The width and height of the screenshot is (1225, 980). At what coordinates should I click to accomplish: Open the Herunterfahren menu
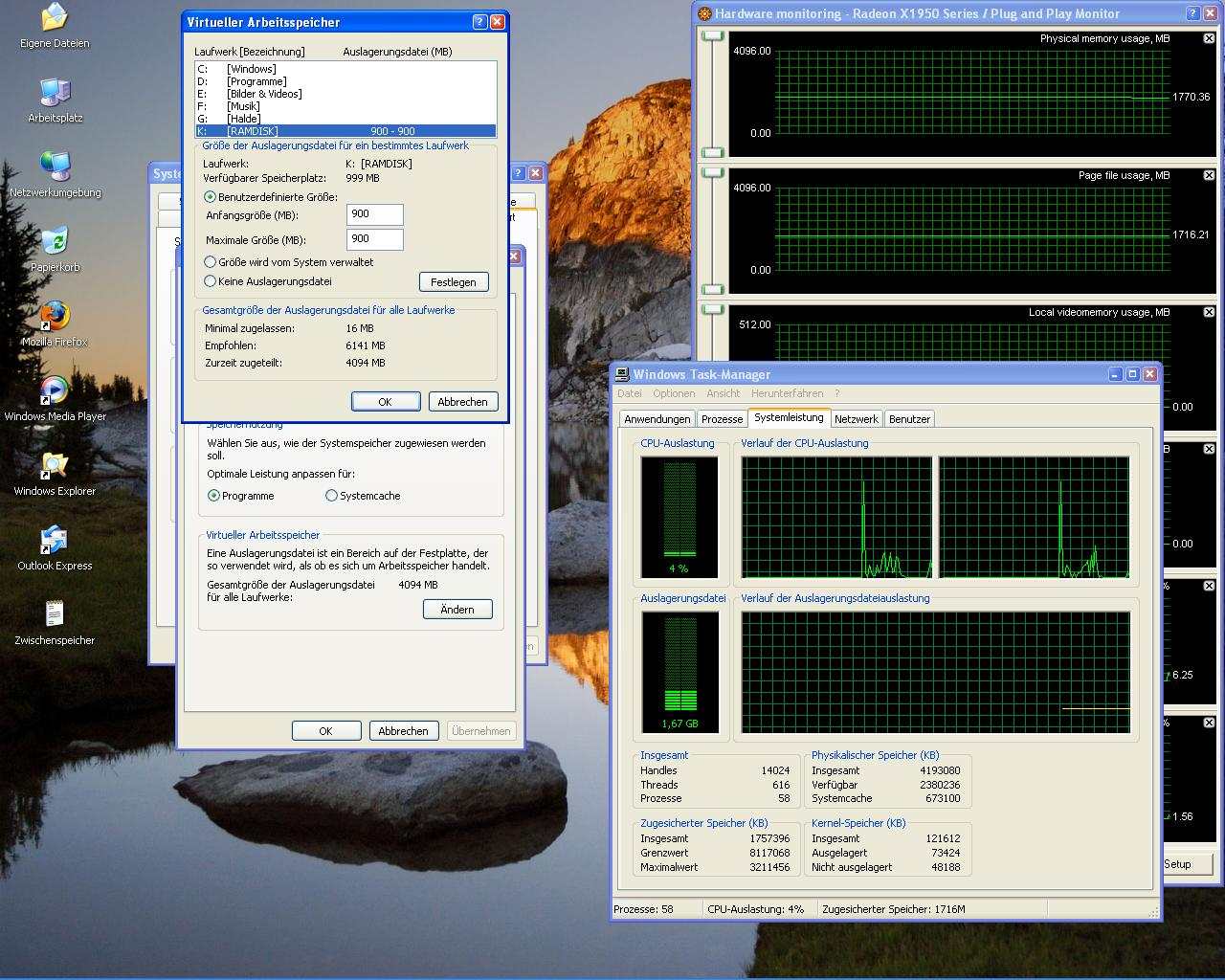pyautogui.click(x=787, y=393)
